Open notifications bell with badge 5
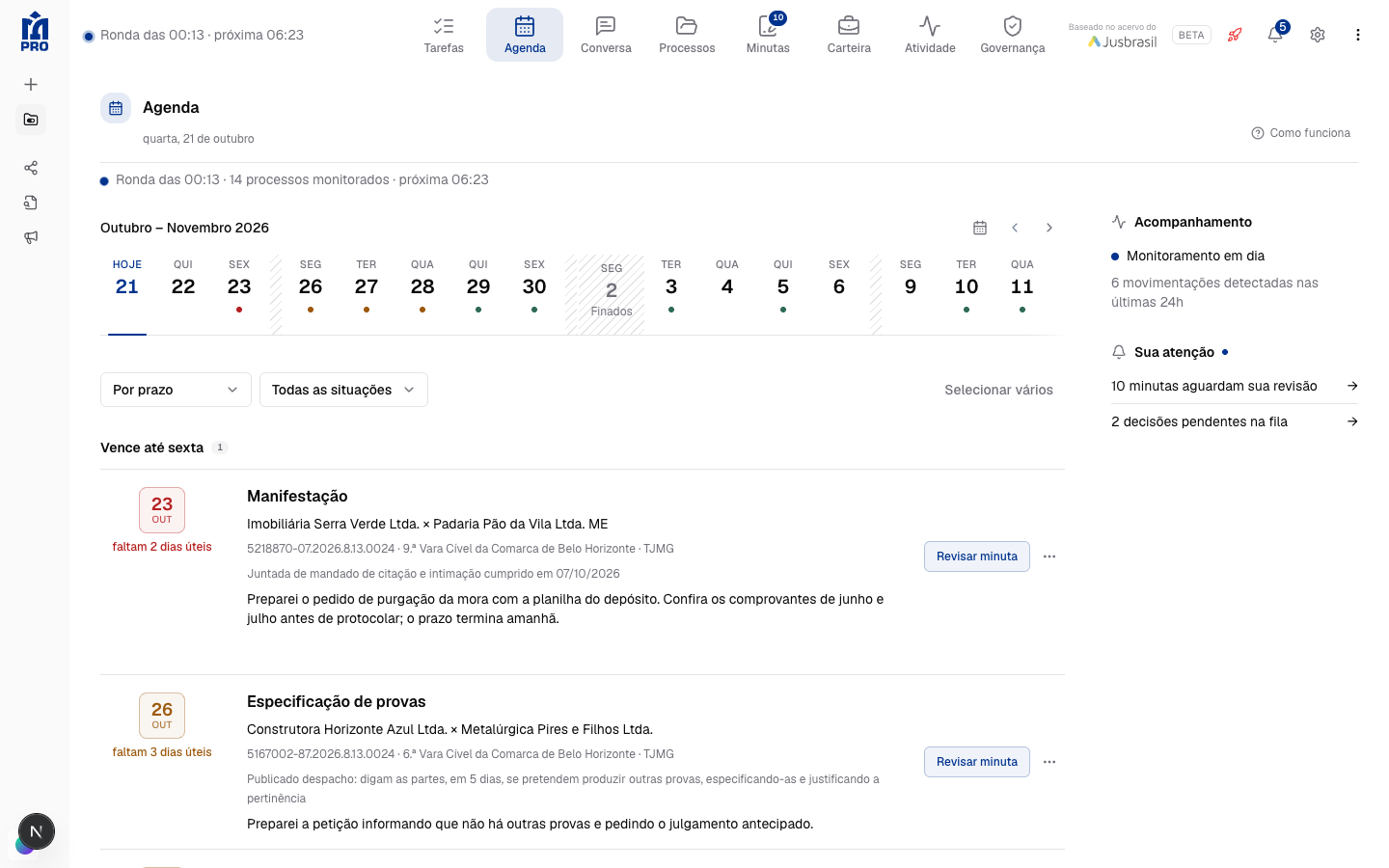 [x=1275, y=35]
